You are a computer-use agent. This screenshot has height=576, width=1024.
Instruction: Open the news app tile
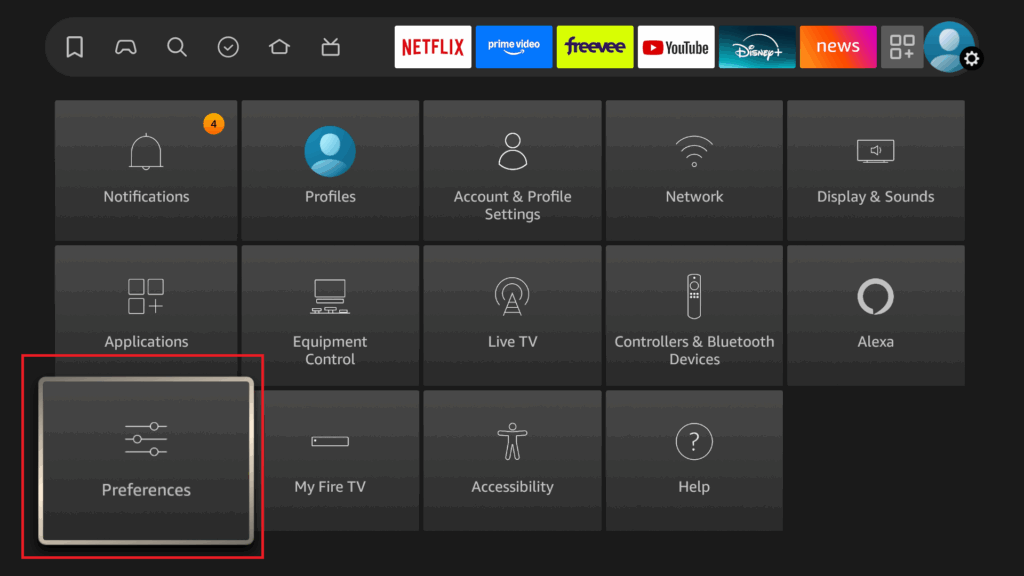[838, 47]
